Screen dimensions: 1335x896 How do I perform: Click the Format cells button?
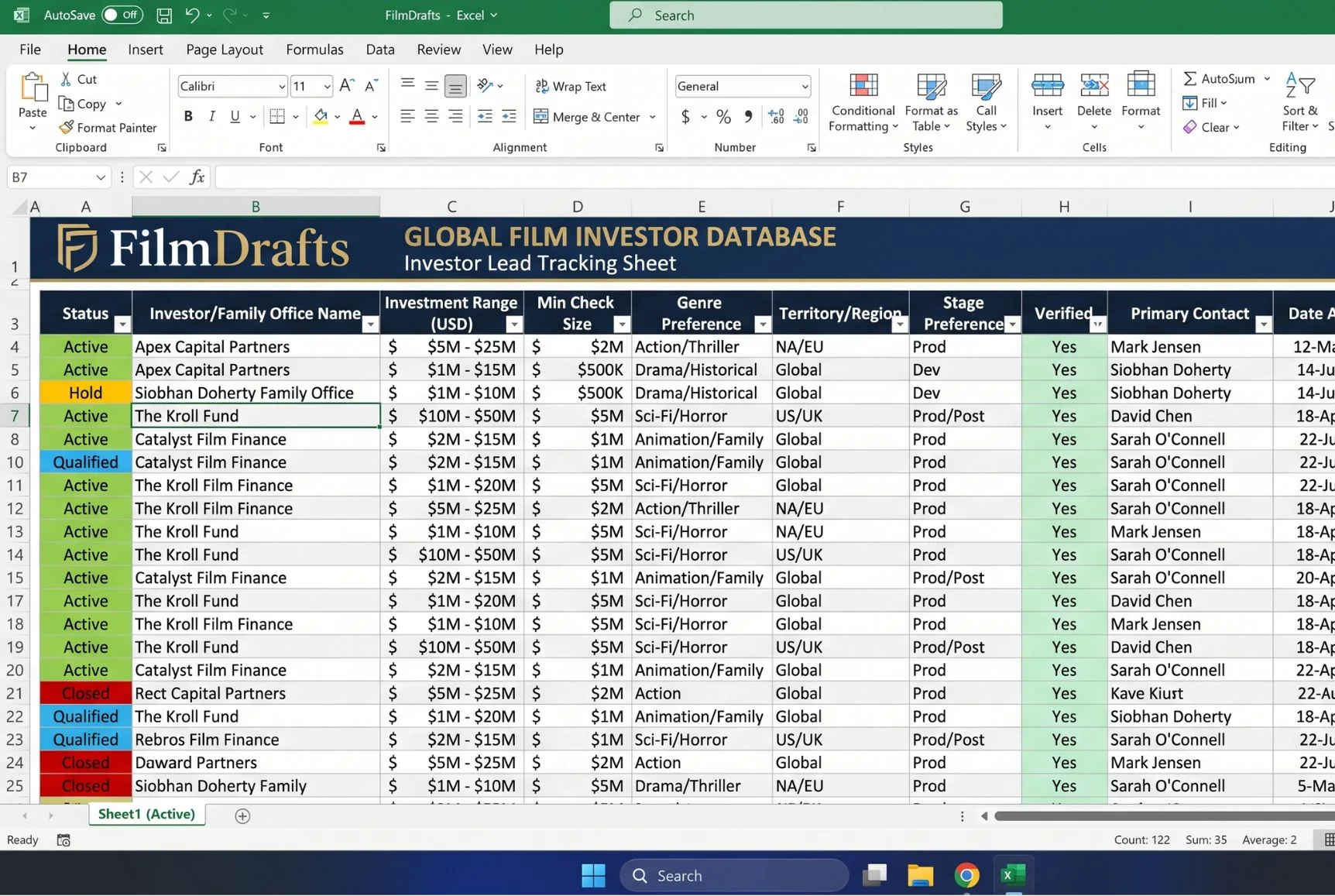[x=1141, y=101]
